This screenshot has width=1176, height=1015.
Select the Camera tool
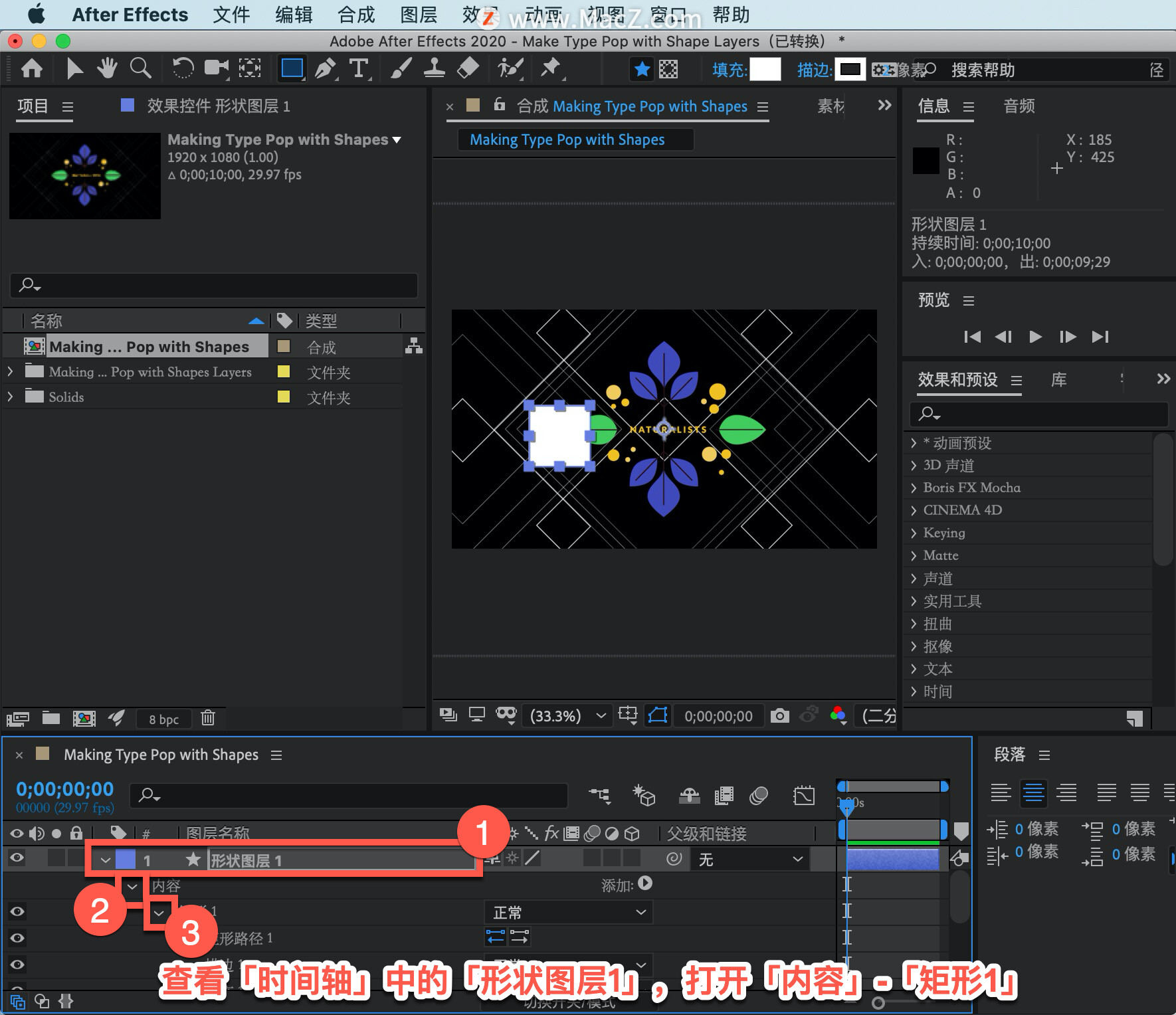[x=217, y=68]
